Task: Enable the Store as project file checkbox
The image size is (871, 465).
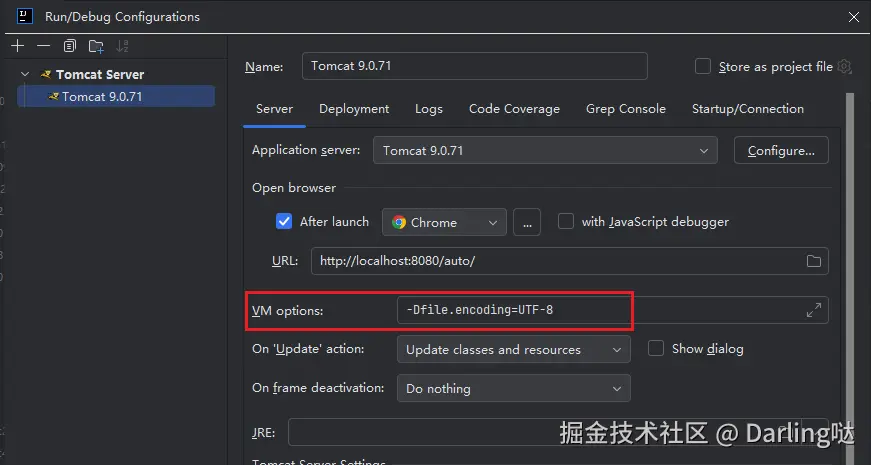Action: (x=703, y=67)
